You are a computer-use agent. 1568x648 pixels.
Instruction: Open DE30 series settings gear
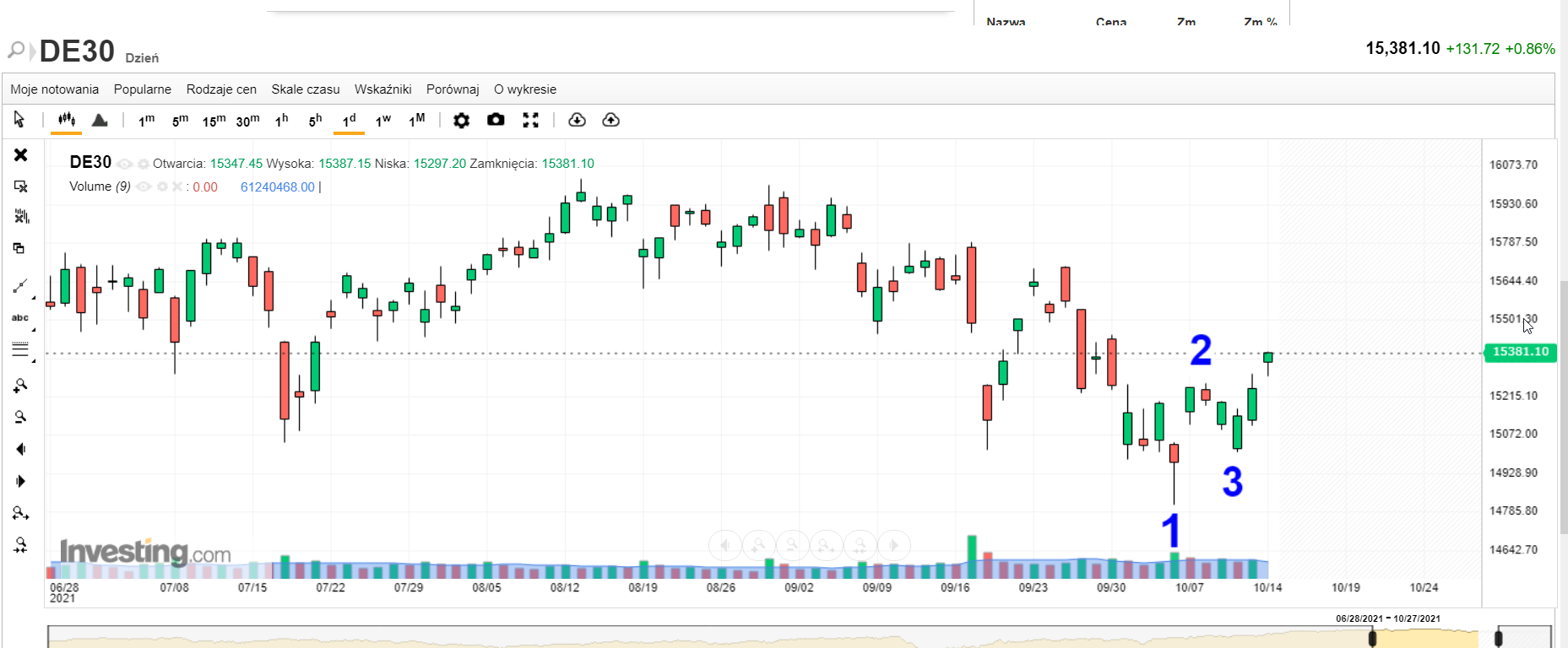pyautogui.click(x=144, y=164)
